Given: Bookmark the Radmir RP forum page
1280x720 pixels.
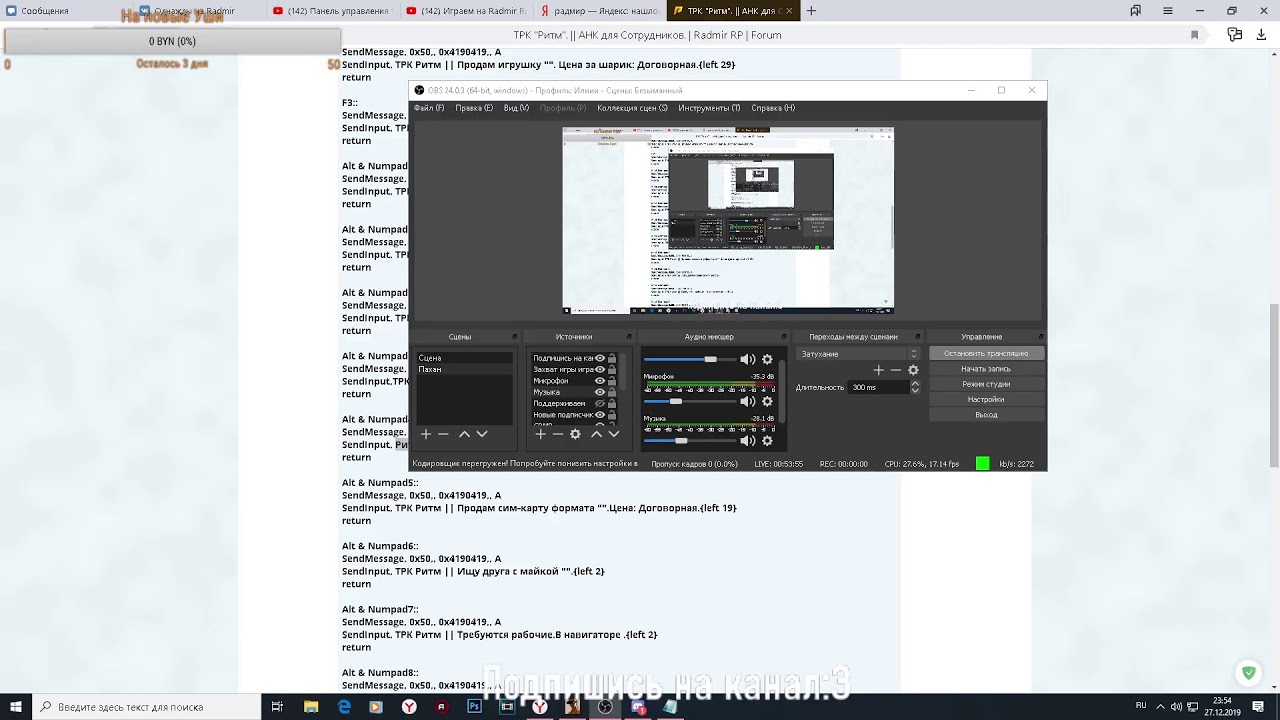Looking at the screenshot, I should click(x=1194, y=35).
